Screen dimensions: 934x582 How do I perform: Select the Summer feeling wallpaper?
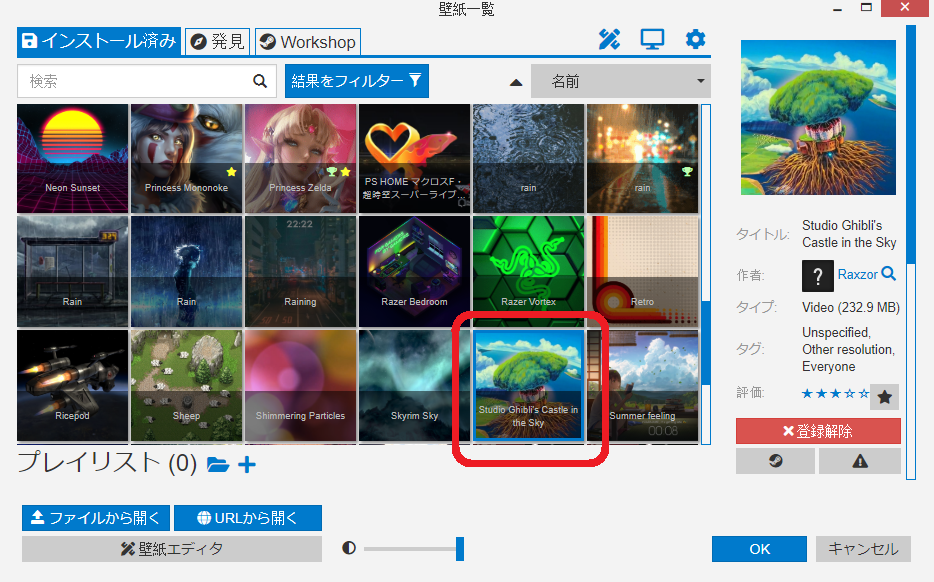(642, 385)
